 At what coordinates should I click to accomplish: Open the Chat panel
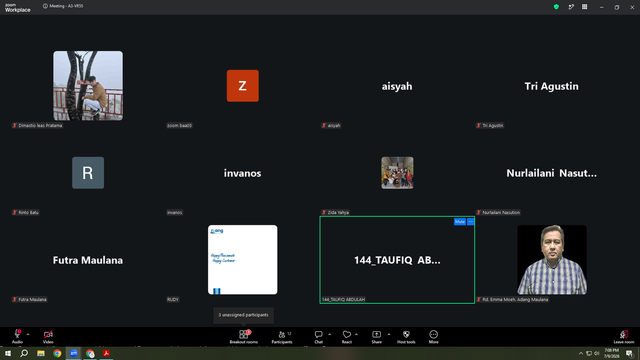click(318, 337)
